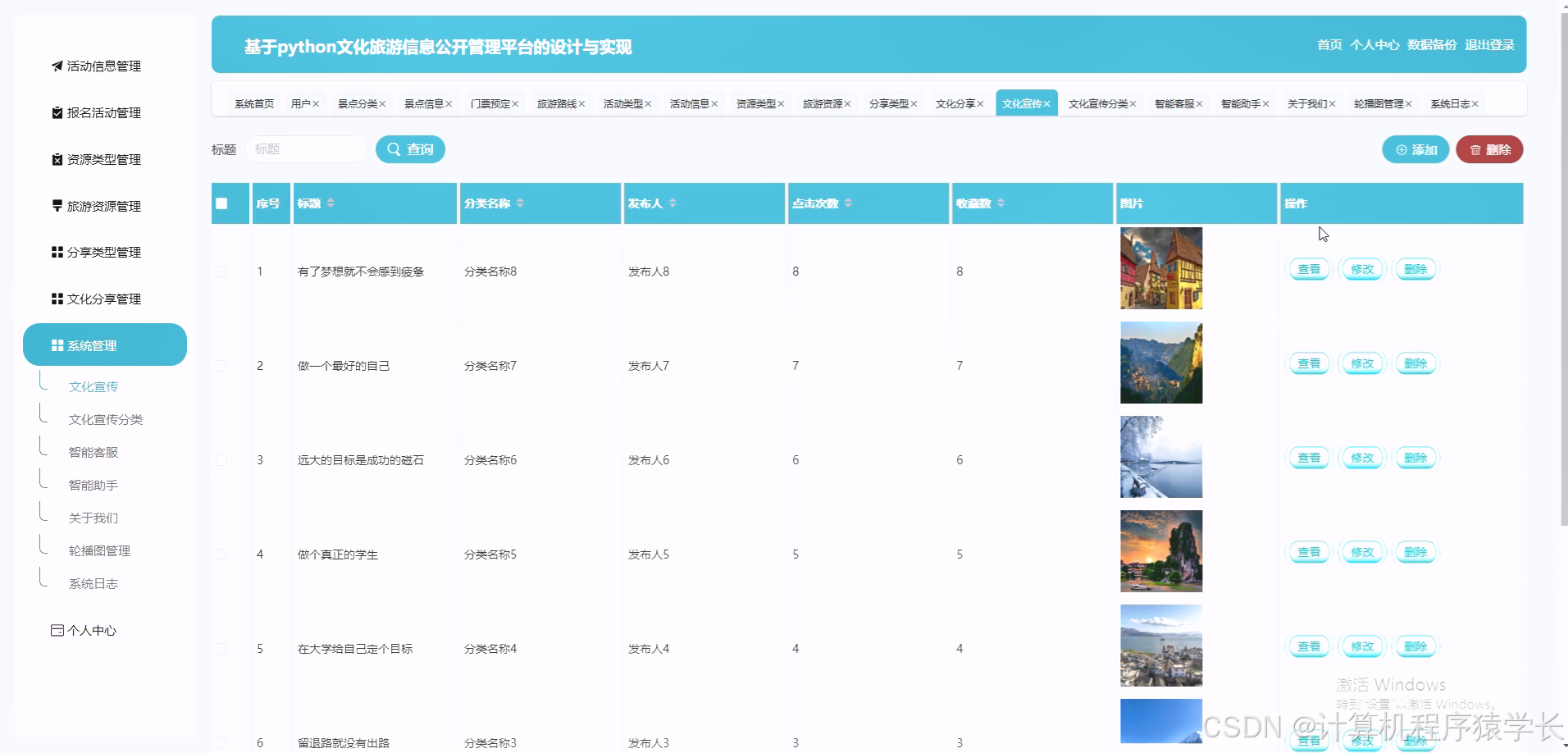Collapse the 系统管理 sidebar section
Viewport: 1568px width, 753px height.
[105, 345]
